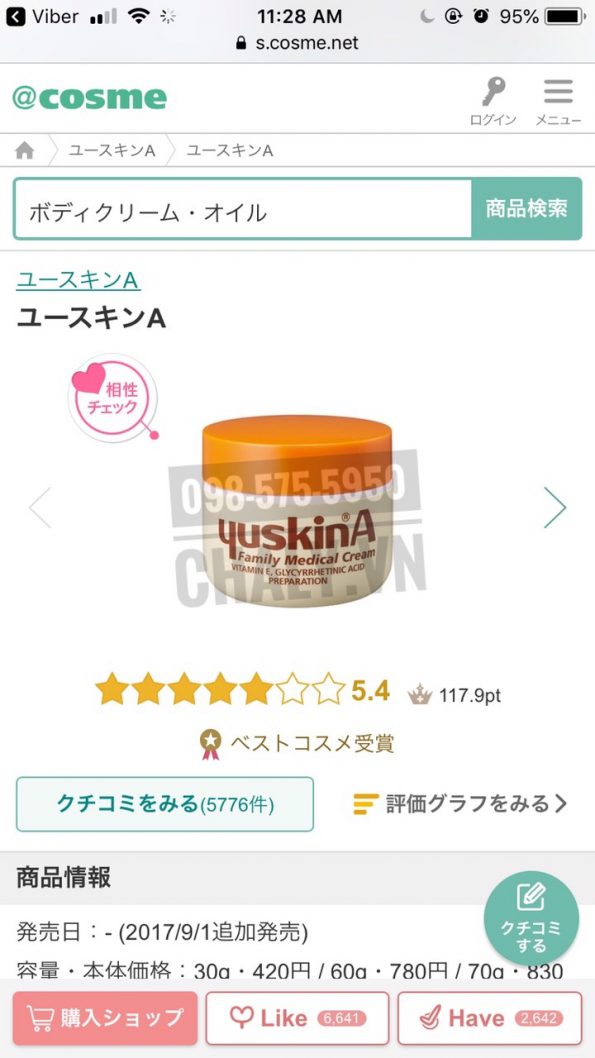Viewport: 595px width, 1058px height.
Task: Focus the ボディクリーム・オイル search field
Action: (243, 208)
